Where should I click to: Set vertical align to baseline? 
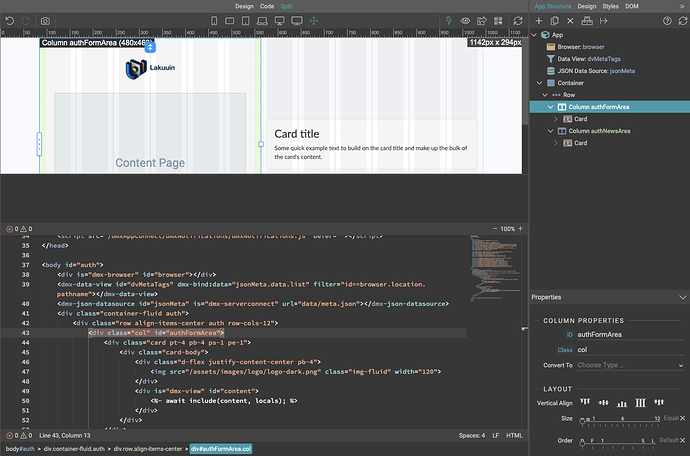659,402
